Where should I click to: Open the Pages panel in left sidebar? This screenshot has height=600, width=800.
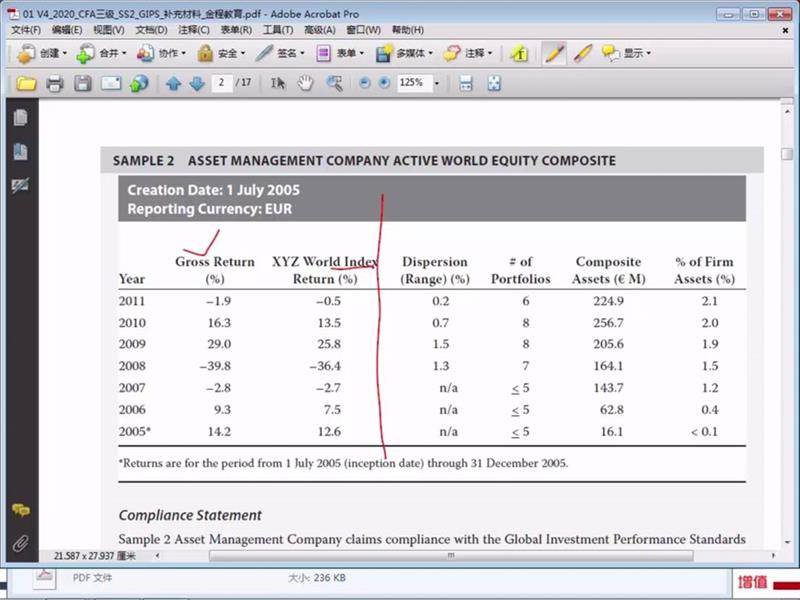[x=19, y=118]
